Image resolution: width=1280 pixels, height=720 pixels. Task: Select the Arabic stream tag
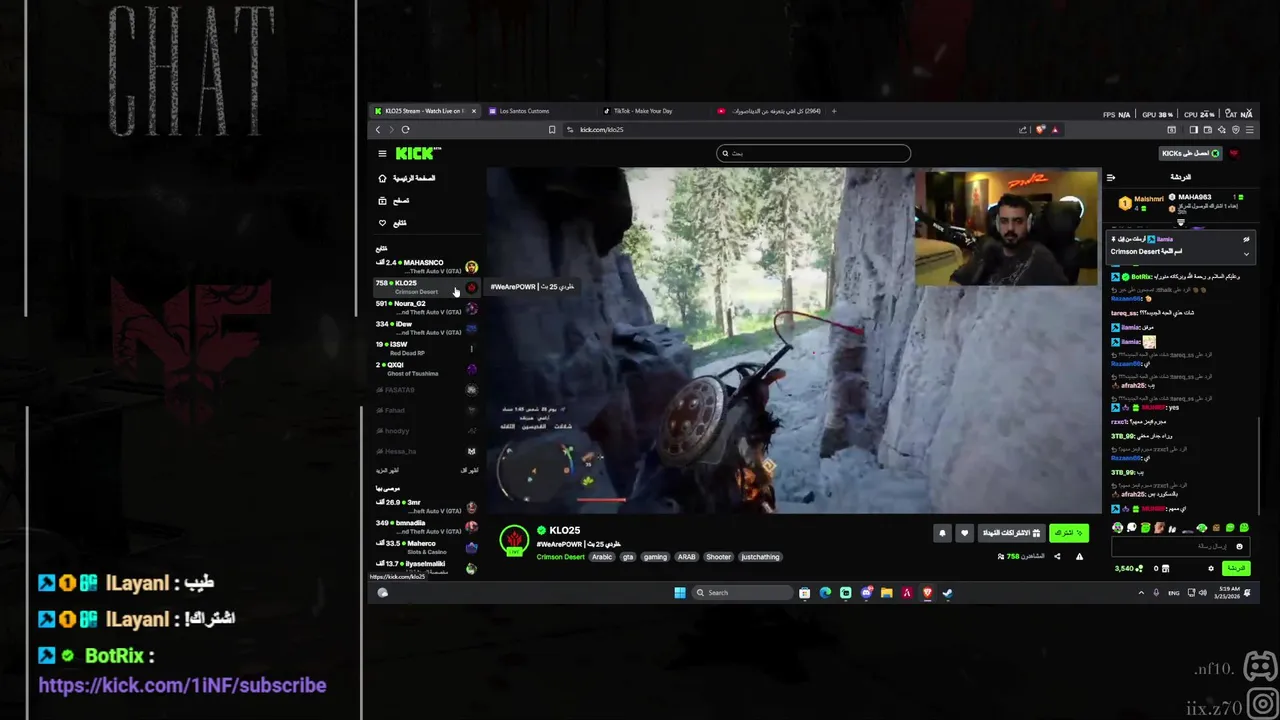pyautogui.click(x=602, y=557)
